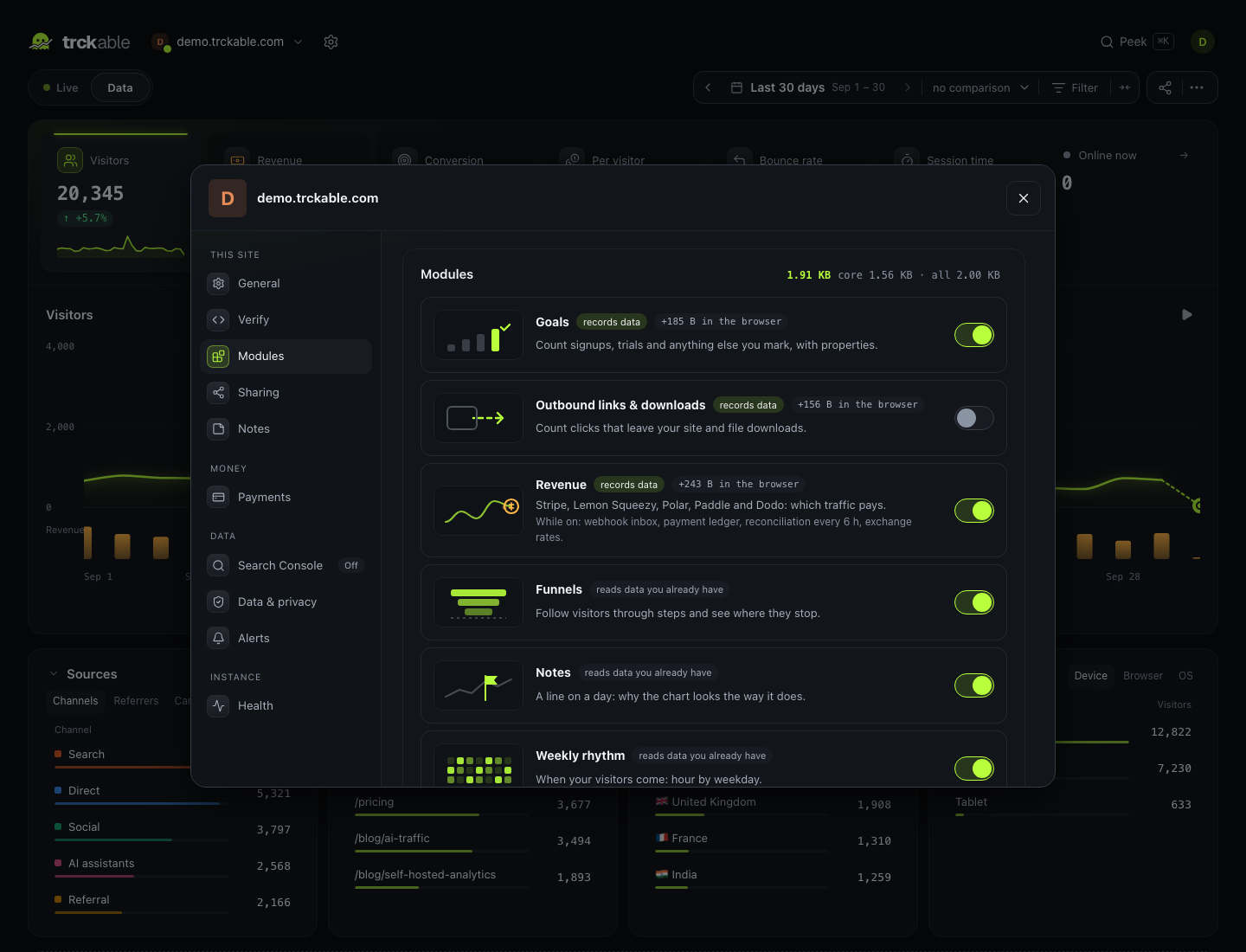This screenshot has height=952, width=1246.
Task: Click the Visitors 20,345 stat card
Action: [120, 203]
